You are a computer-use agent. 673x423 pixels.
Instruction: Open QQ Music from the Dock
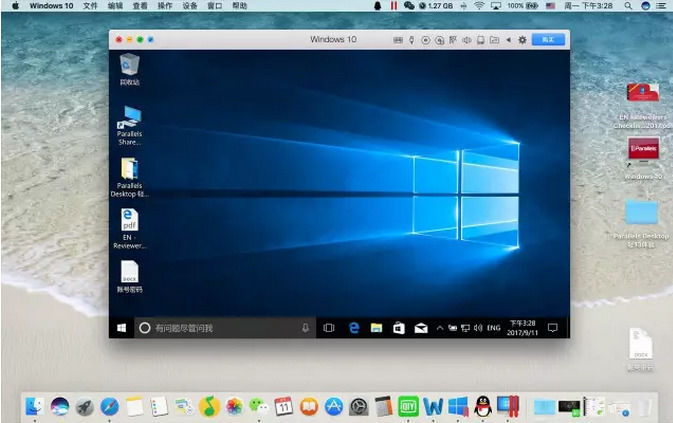coord(209,406)
